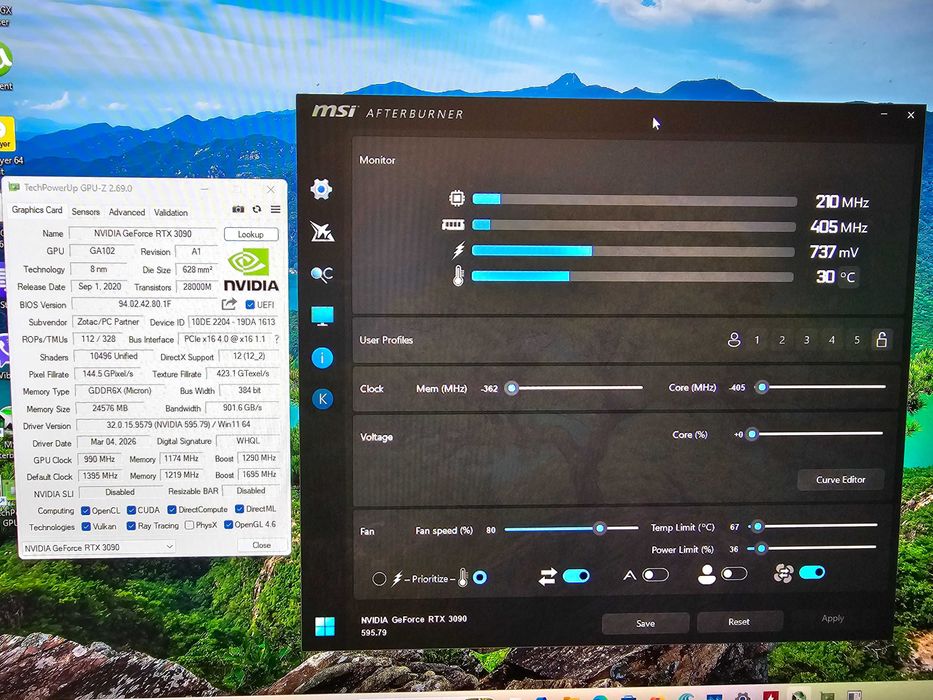
Task: Click the memory clock RAM icon
Action: point(453,224)
